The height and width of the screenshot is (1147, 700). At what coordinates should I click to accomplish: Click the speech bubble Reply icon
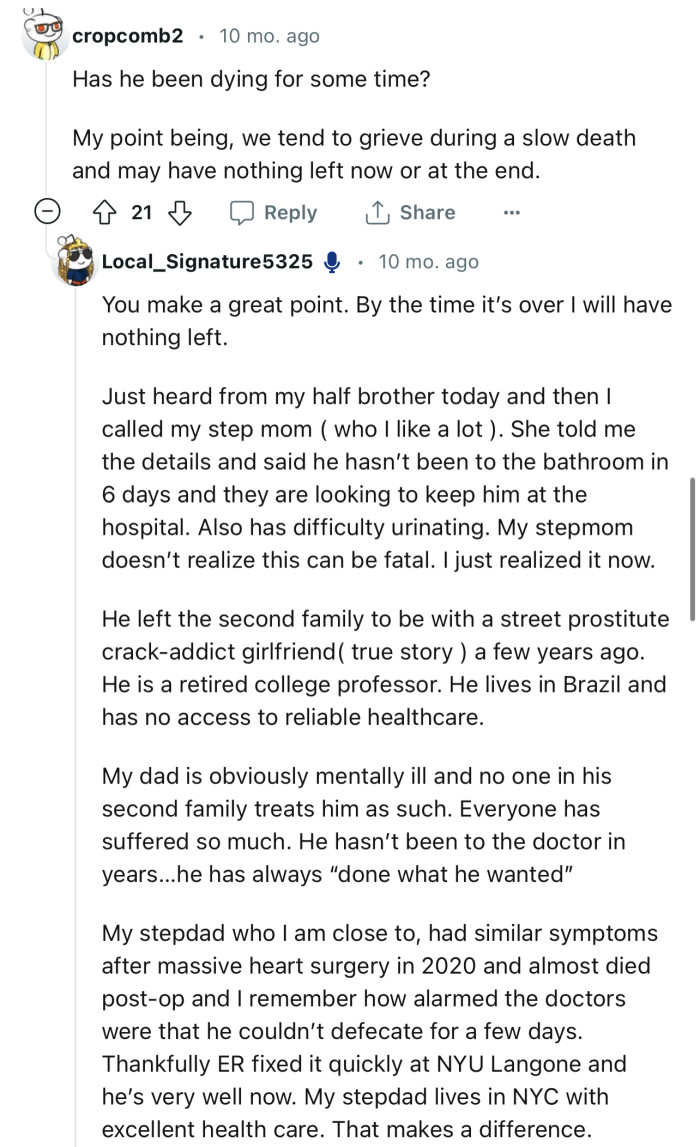pyautogui.click(x=242, y=213)
